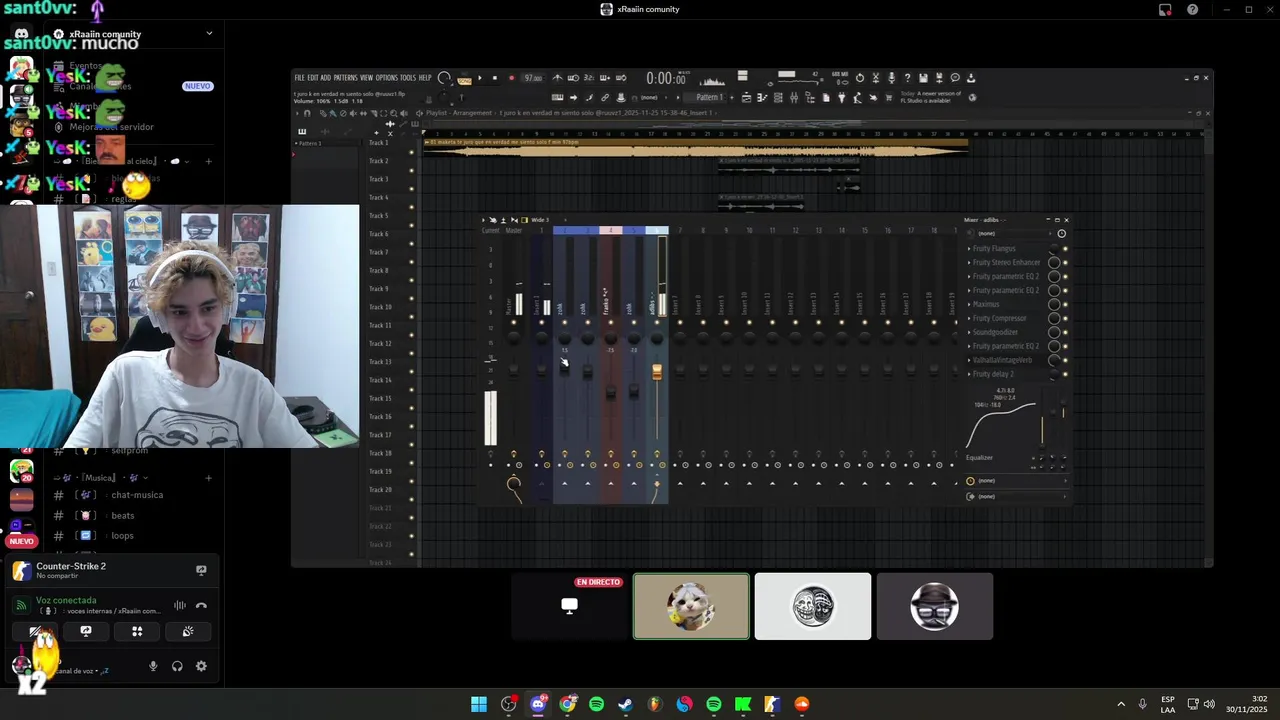1280x720 pixels.
Task: Toggle mute light on Insert 7 mixer track
Action: tap(680, 322)
